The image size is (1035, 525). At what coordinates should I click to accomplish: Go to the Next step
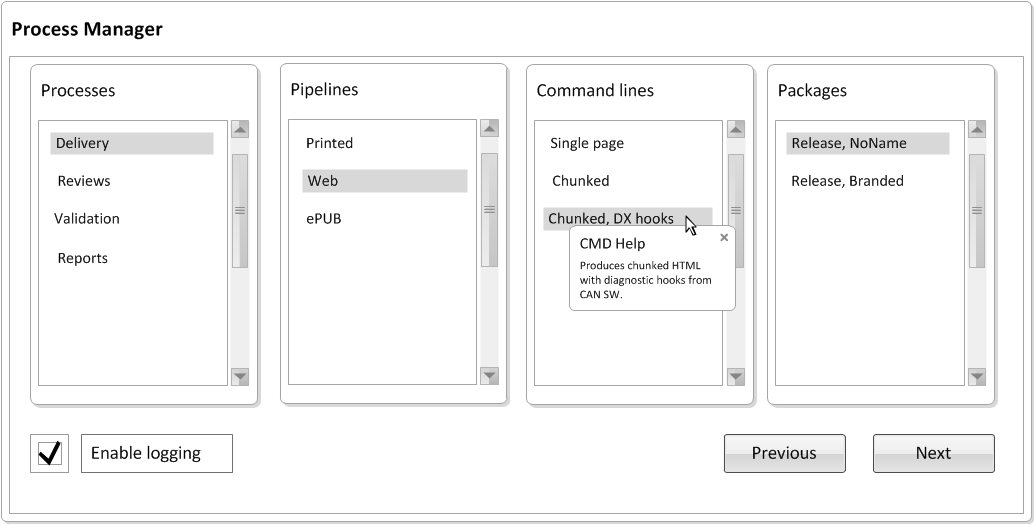[x=933, y=453]
